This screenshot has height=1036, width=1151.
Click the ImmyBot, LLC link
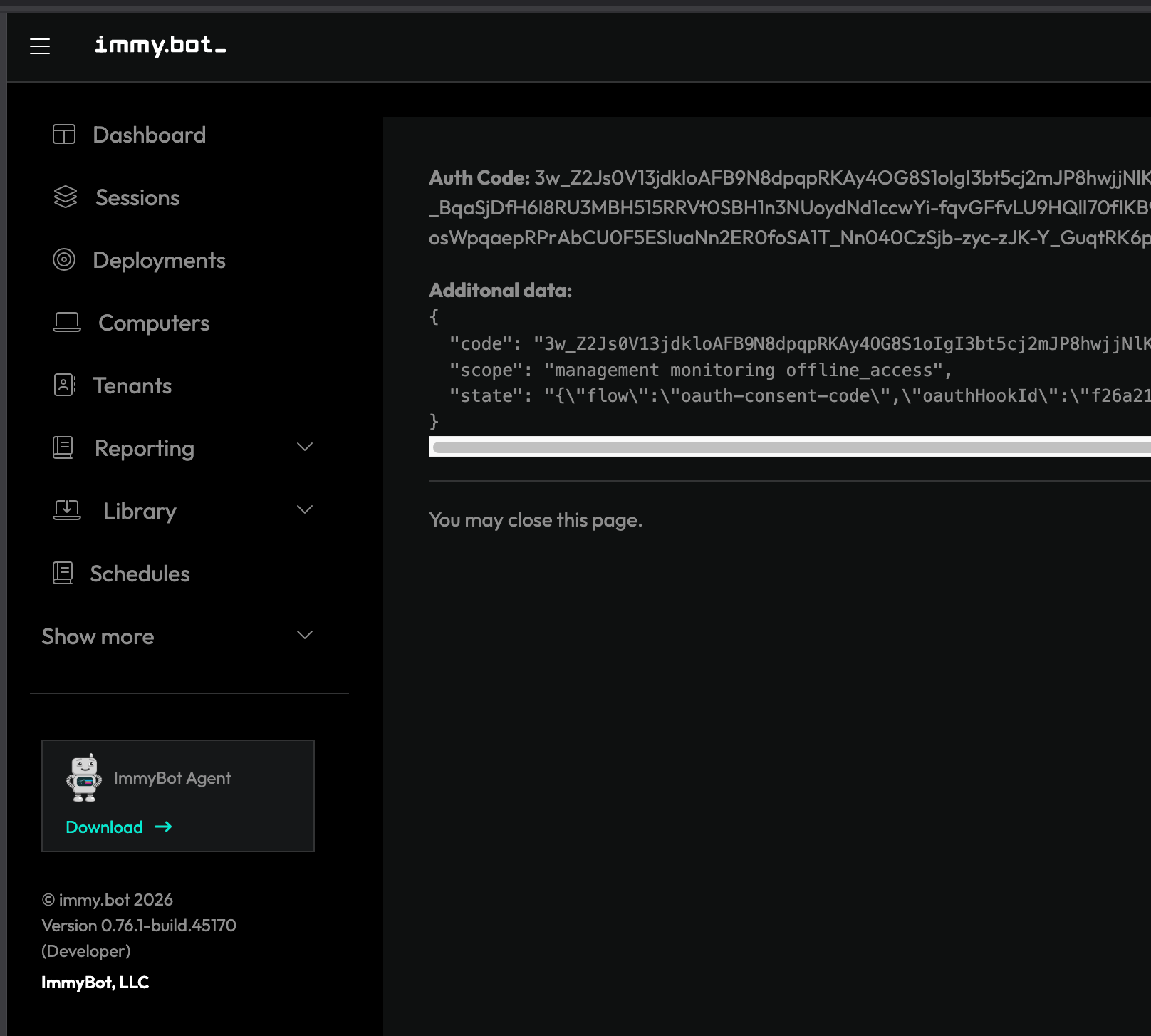[x=95, y=983]
